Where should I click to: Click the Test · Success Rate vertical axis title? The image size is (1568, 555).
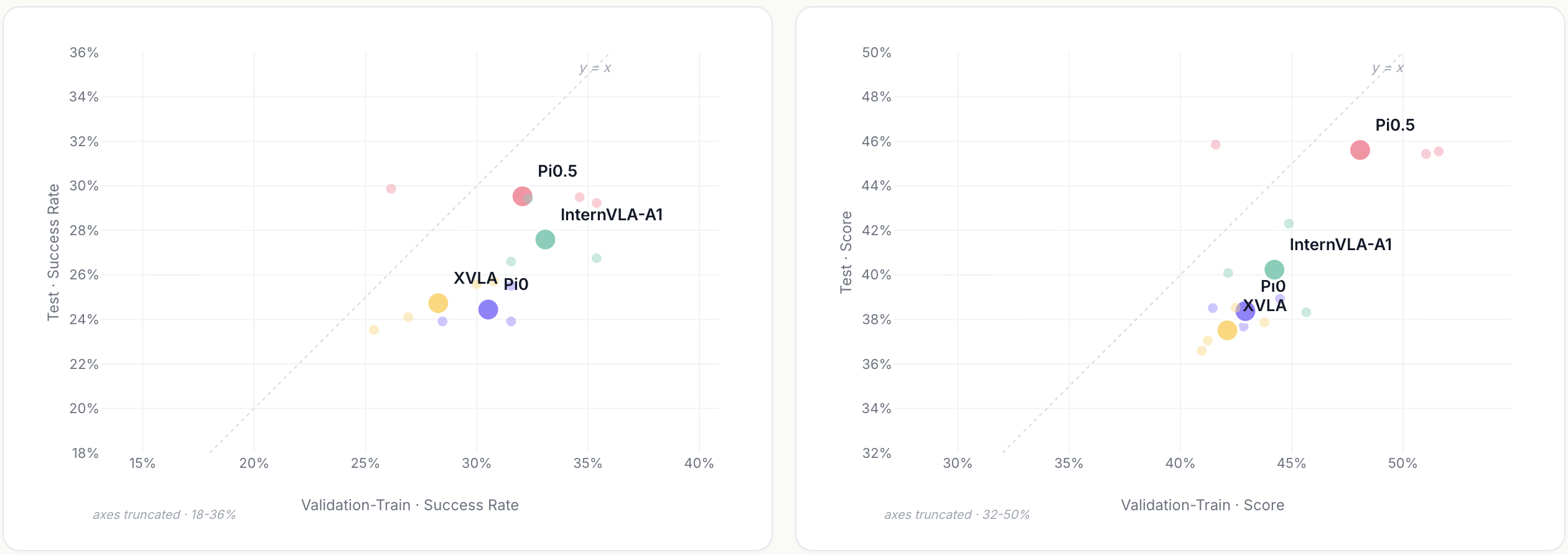click(x=54, y=253)
